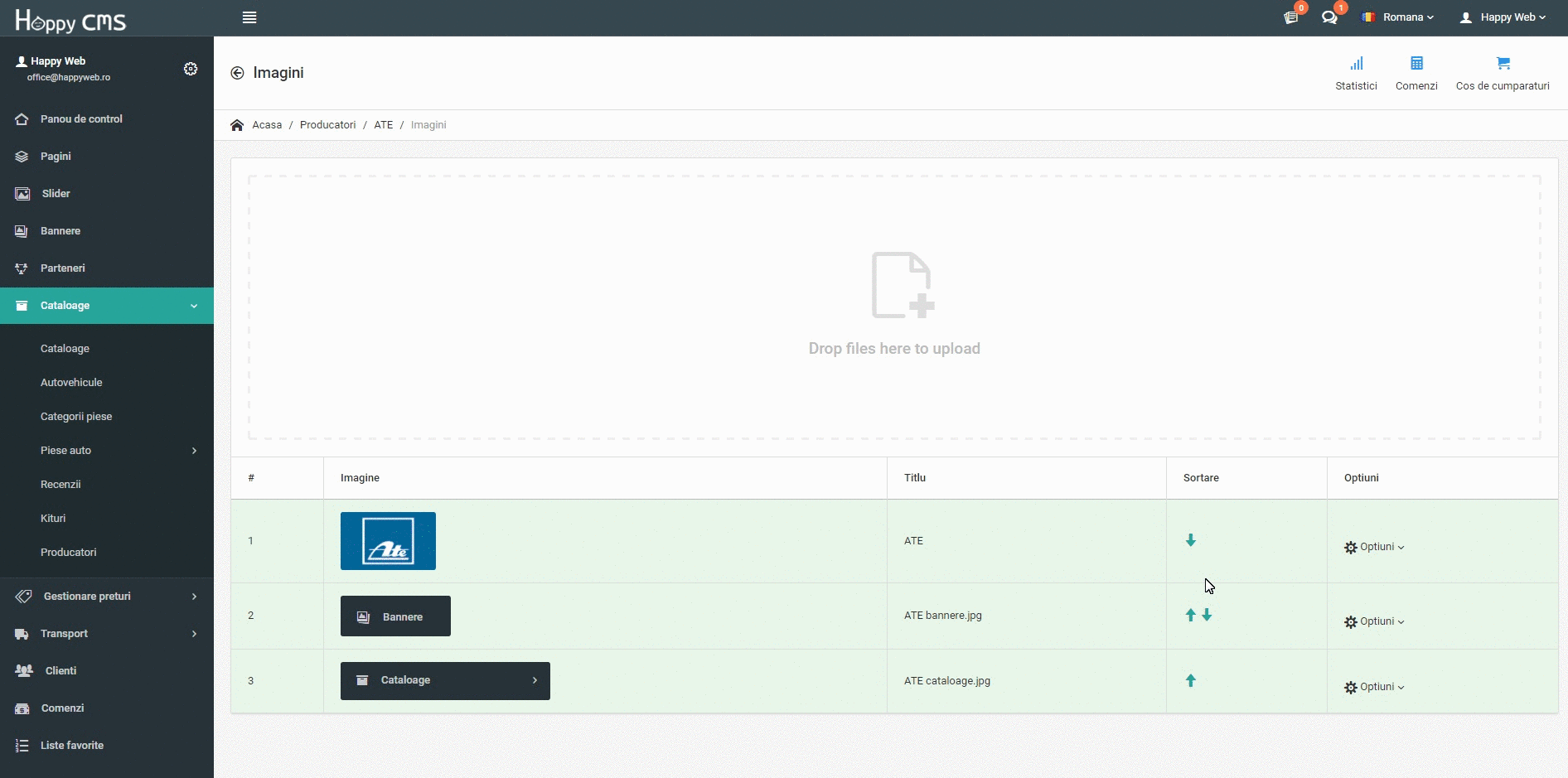The image size is (1568, 778).
Task: Open Pagini in sidebar
Action: [x=107, y=157]
